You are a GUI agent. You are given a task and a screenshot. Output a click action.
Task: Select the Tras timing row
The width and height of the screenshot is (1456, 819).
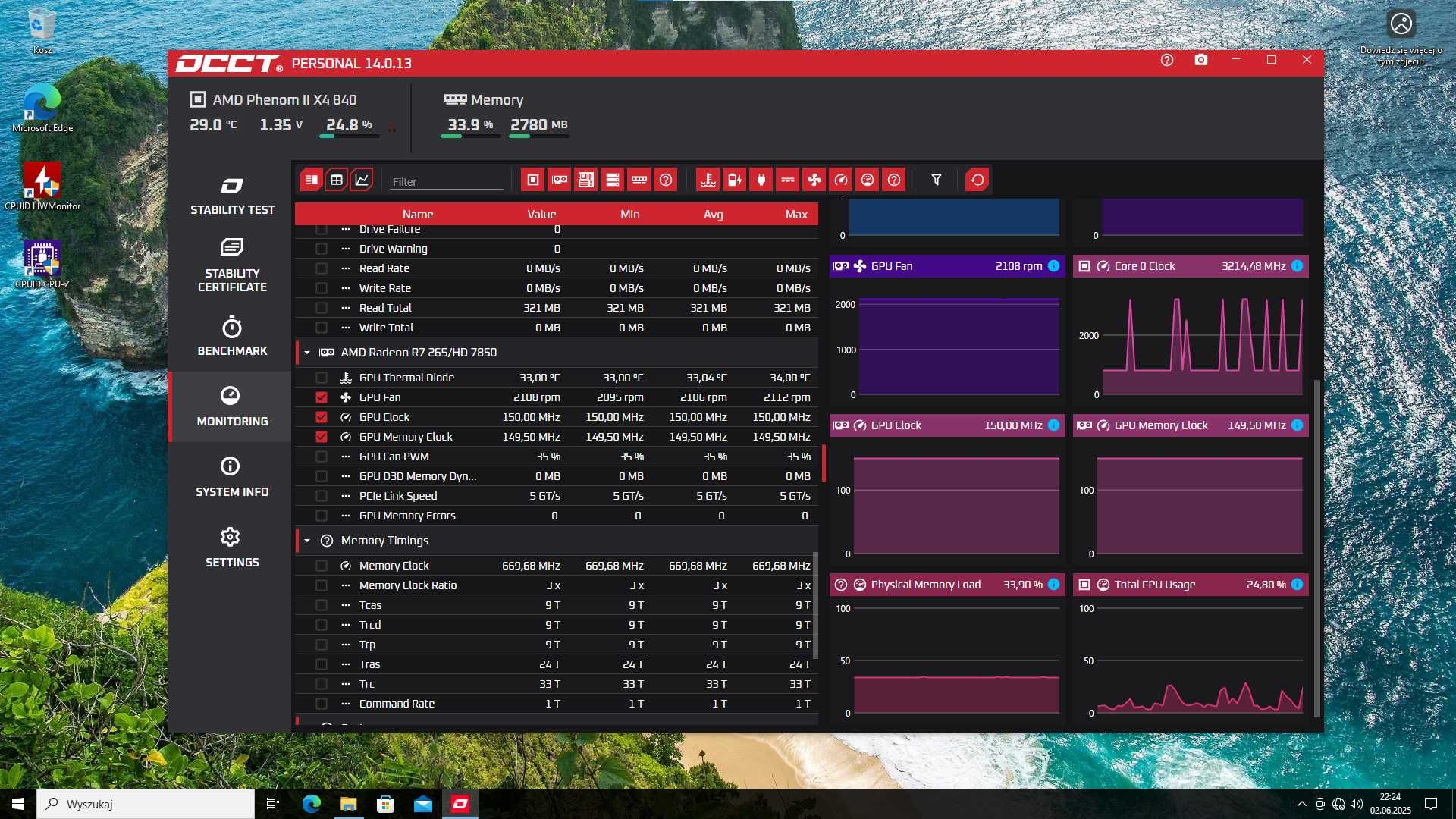(x=557, y=664)
